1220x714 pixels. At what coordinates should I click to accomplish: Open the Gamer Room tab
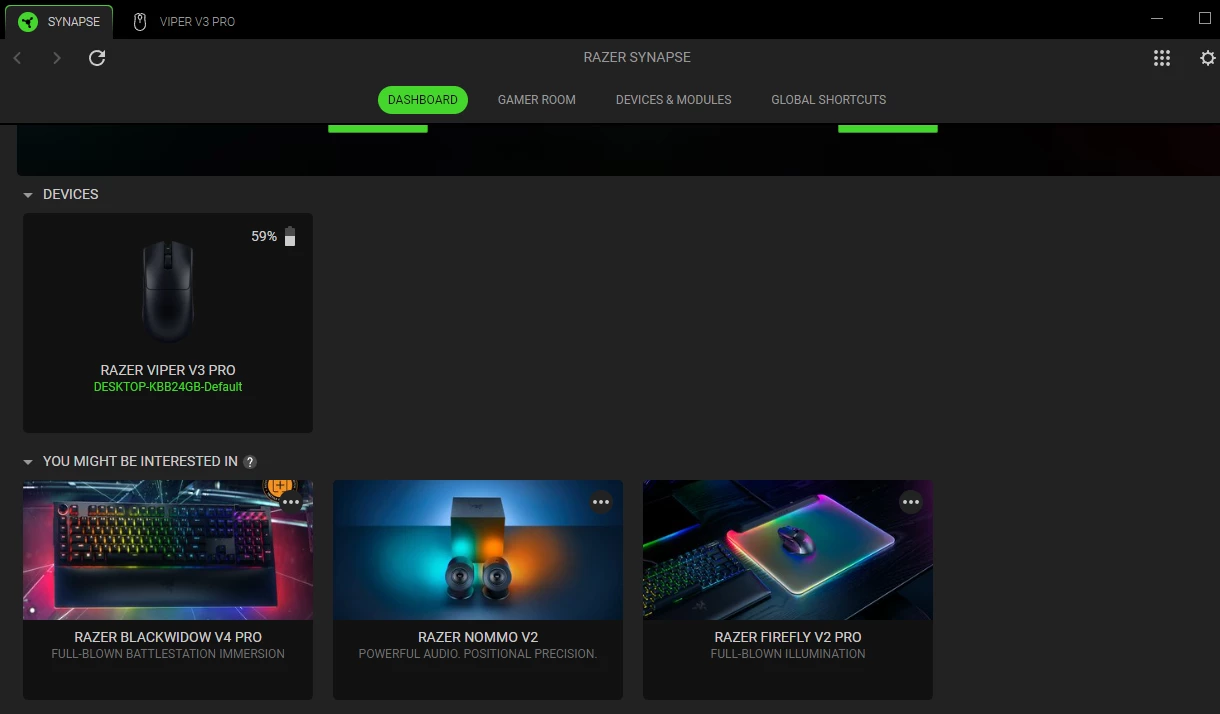[x=537, y=100]
